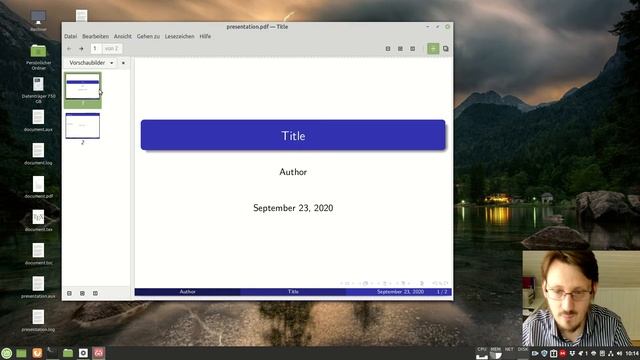The image size is (640, 360).
Task: Open the Ansicht menu
Action: coord(123,36)
